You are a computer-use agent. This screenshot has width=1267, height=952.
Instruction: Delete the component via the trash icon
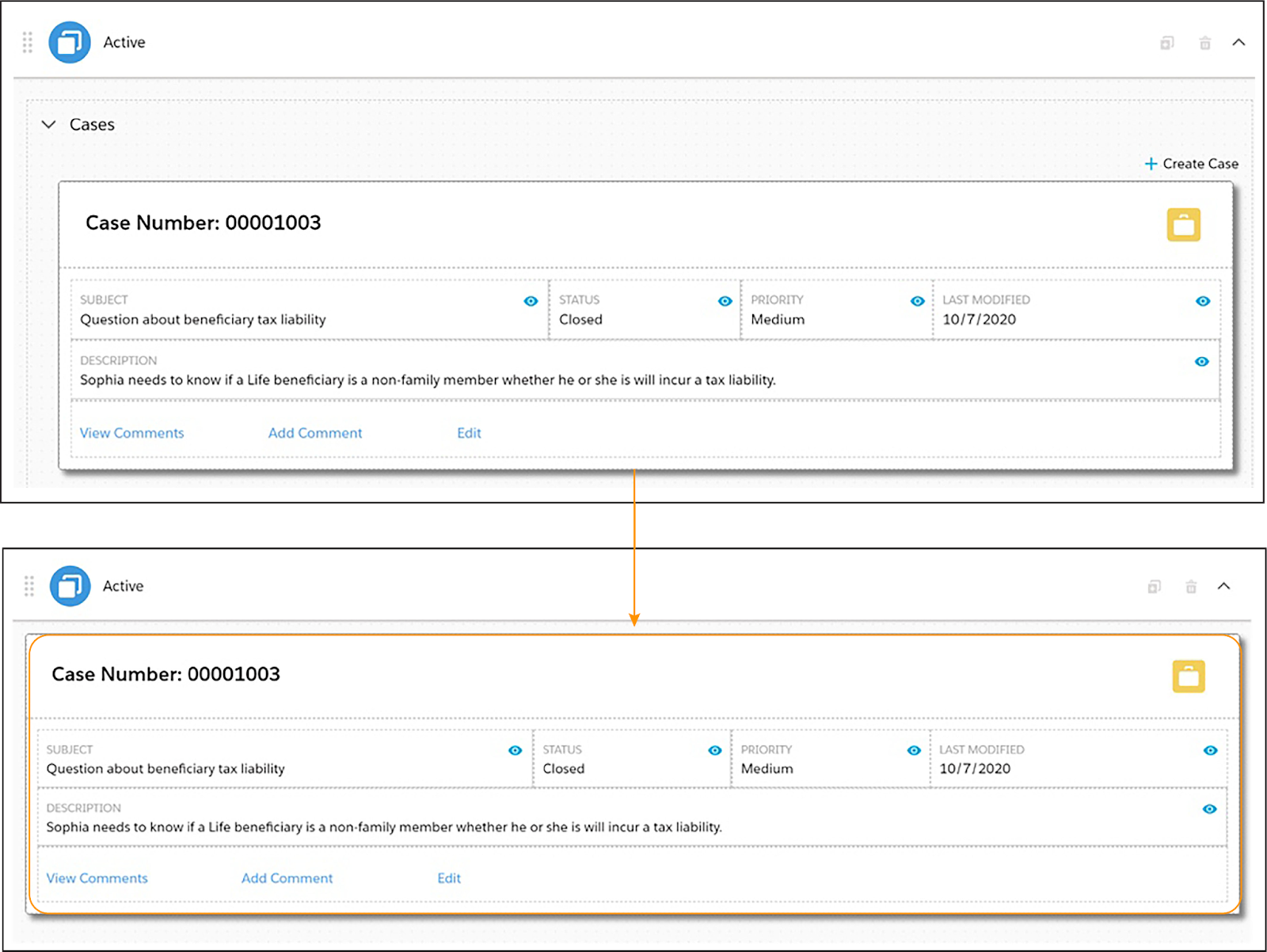[1204, 43]
